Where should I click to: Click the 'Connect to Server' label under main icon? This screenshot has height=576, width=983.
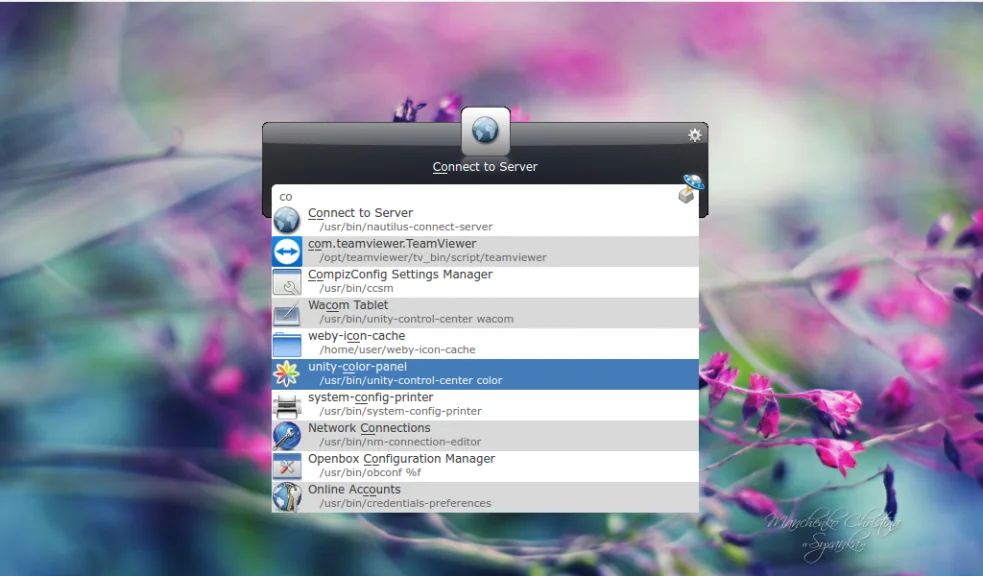point(485,167)
